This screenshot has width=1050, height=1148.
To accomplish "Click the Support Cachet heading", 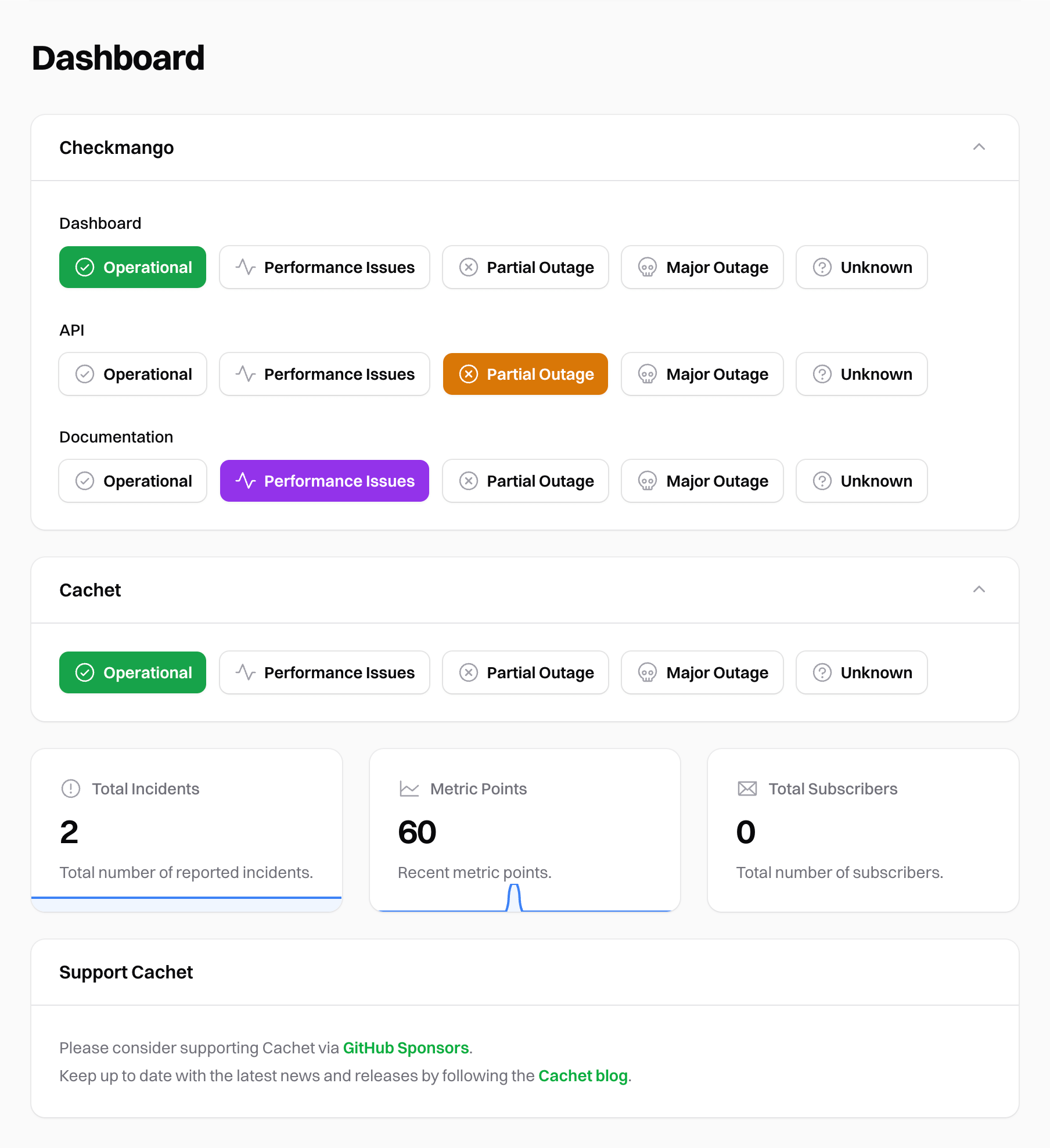I will [126, 972].
